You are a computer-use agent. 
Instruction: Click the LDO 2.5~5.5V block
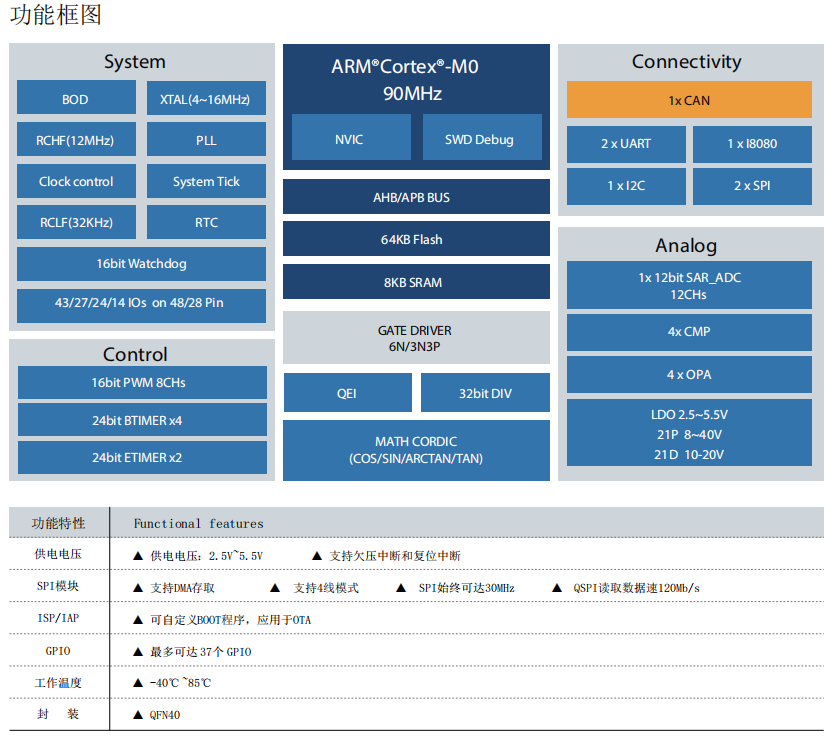[x=689, y=432]
